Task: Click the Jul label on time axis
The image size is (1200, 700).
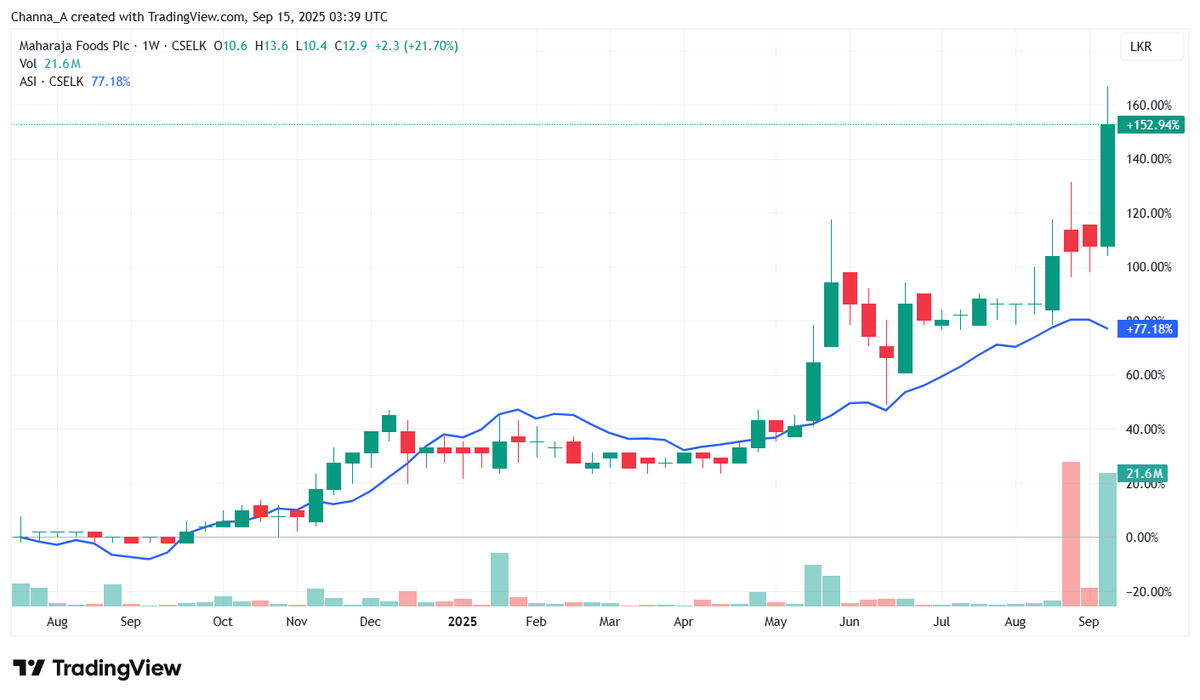Action: pos(941,621)
